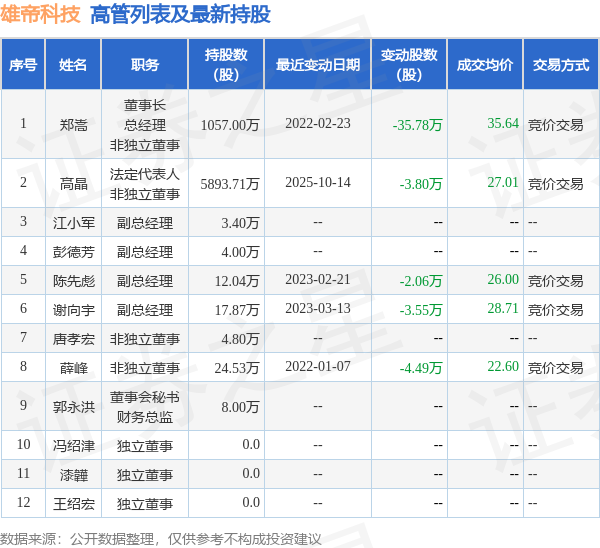The width and height of the screenshot is (600, 548).
Task: Click the average price 35.64
Action: coord(503,123)
